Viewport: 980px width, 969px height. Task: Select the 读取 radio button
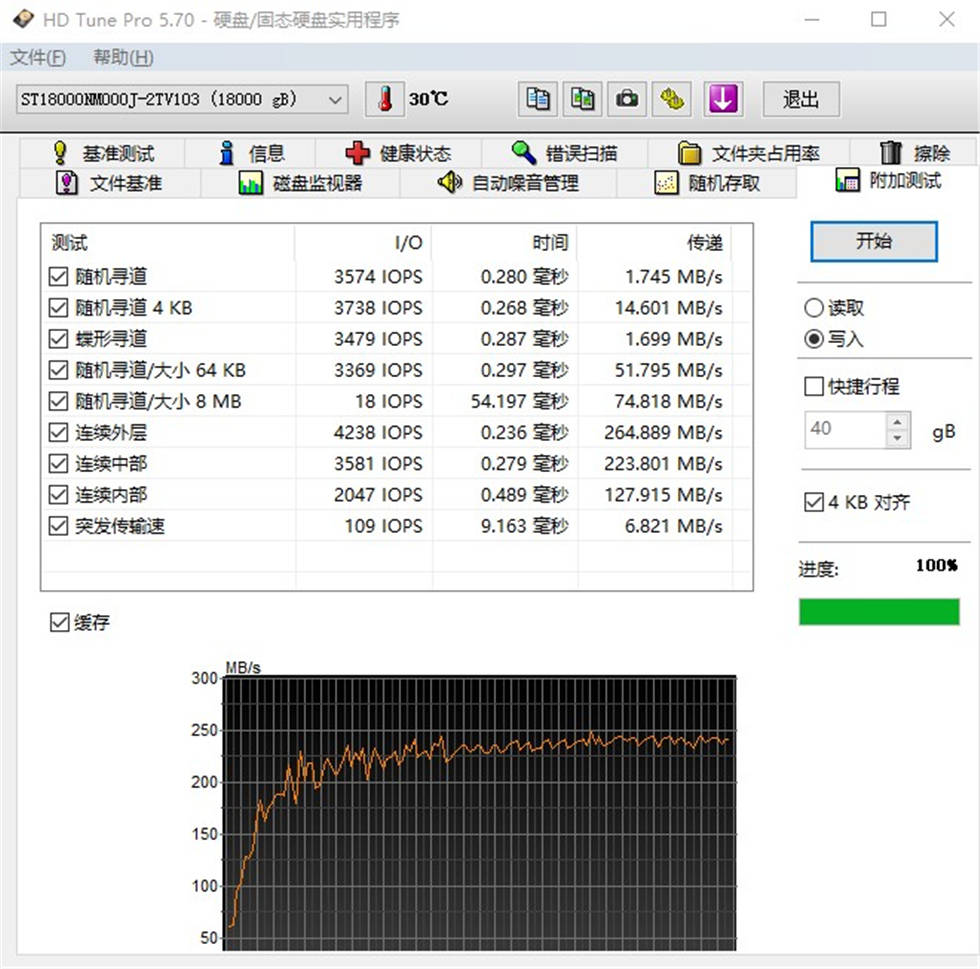pyautogui.click(x=814, y=308)
